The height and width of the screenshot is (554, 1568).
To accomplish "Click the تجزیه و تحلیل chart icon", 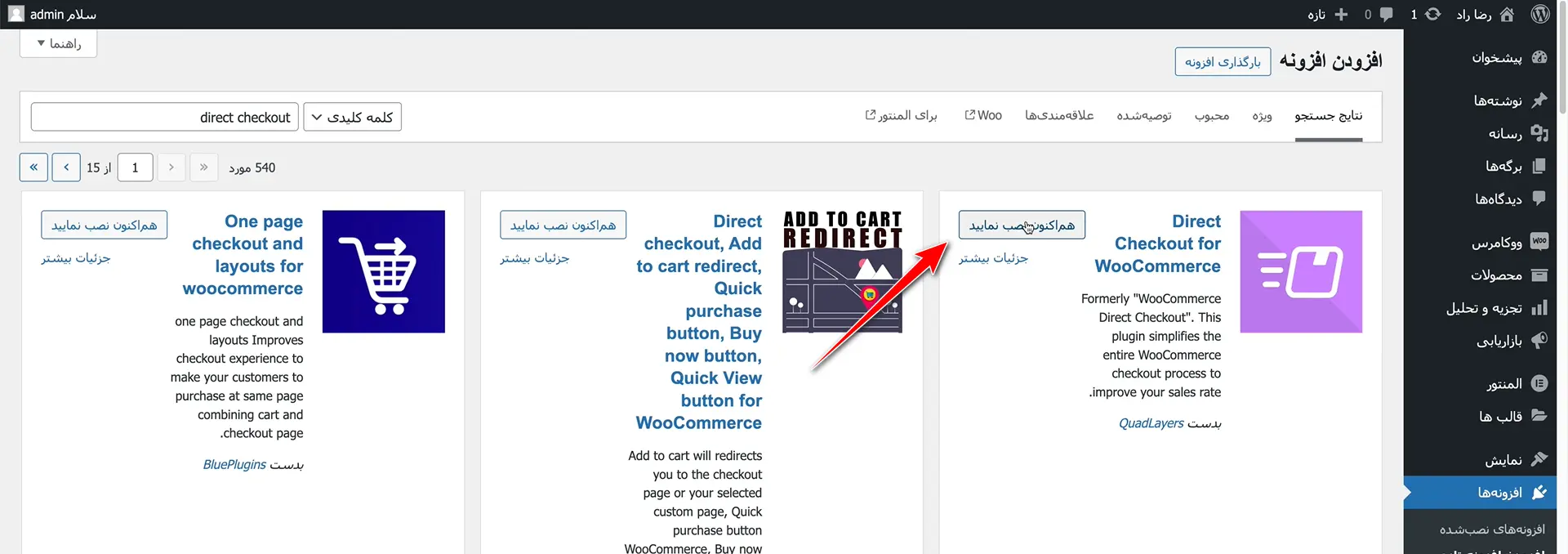I will pos(1539,308).
